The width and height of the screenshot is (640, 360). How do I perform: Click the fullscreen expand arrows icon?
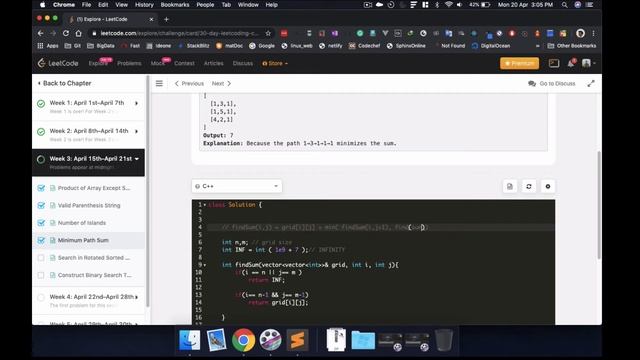pyautogui.click(x=591, y=83)
